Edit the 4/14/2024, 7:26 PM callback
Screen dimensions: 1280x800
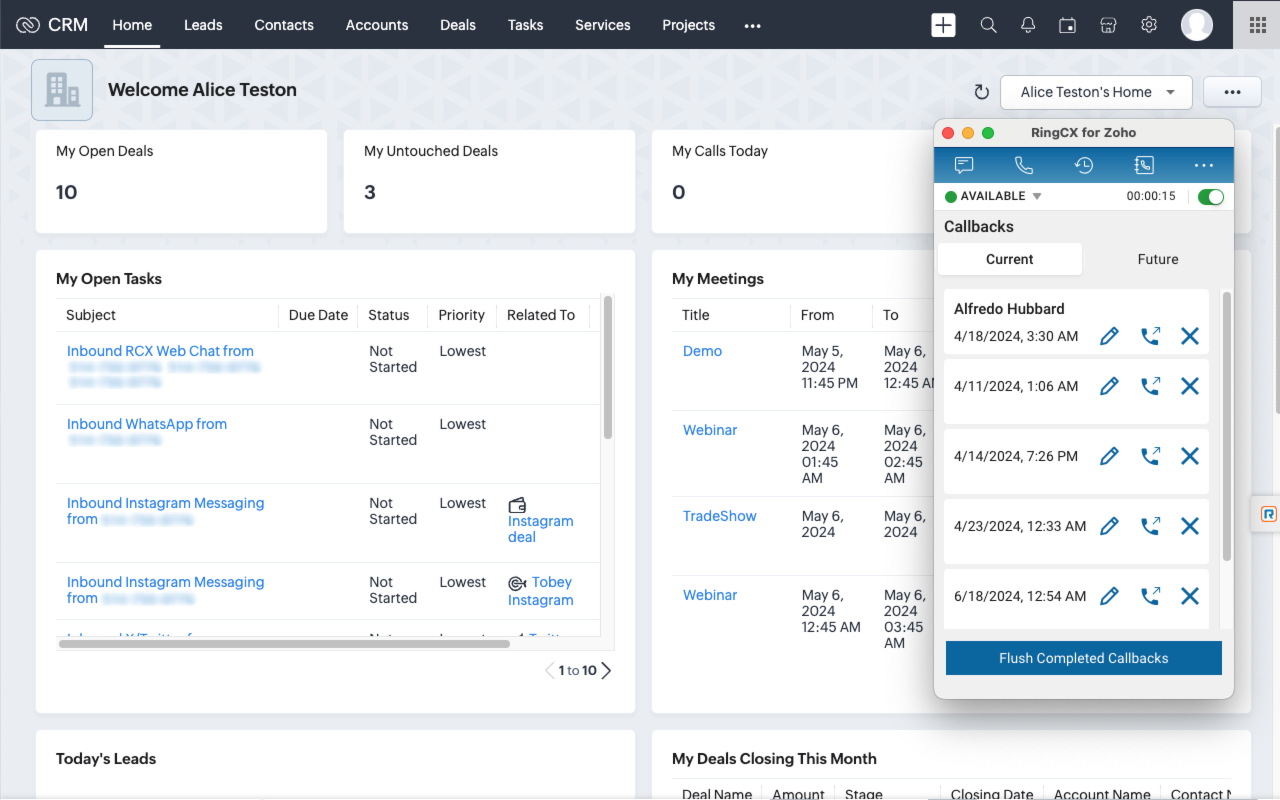[x=1109, y=456]
